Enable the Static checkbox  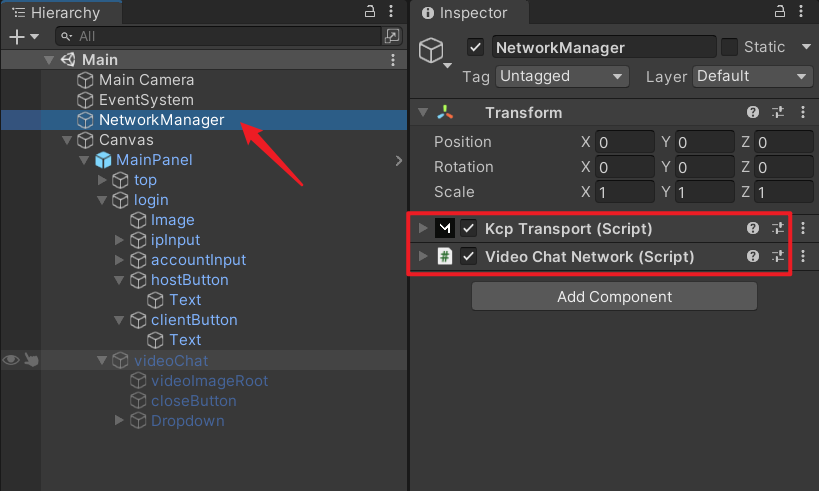(x=729, y=47)
